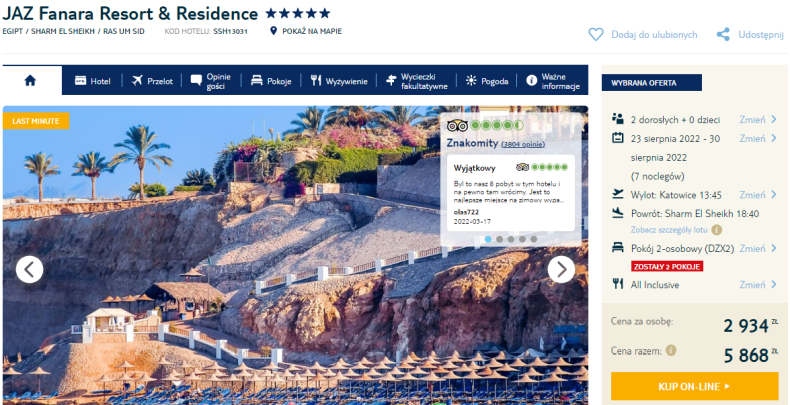This screenshot has height=405, width=790.
Task: Show next photo with right arrow
Action: (561, 269)
